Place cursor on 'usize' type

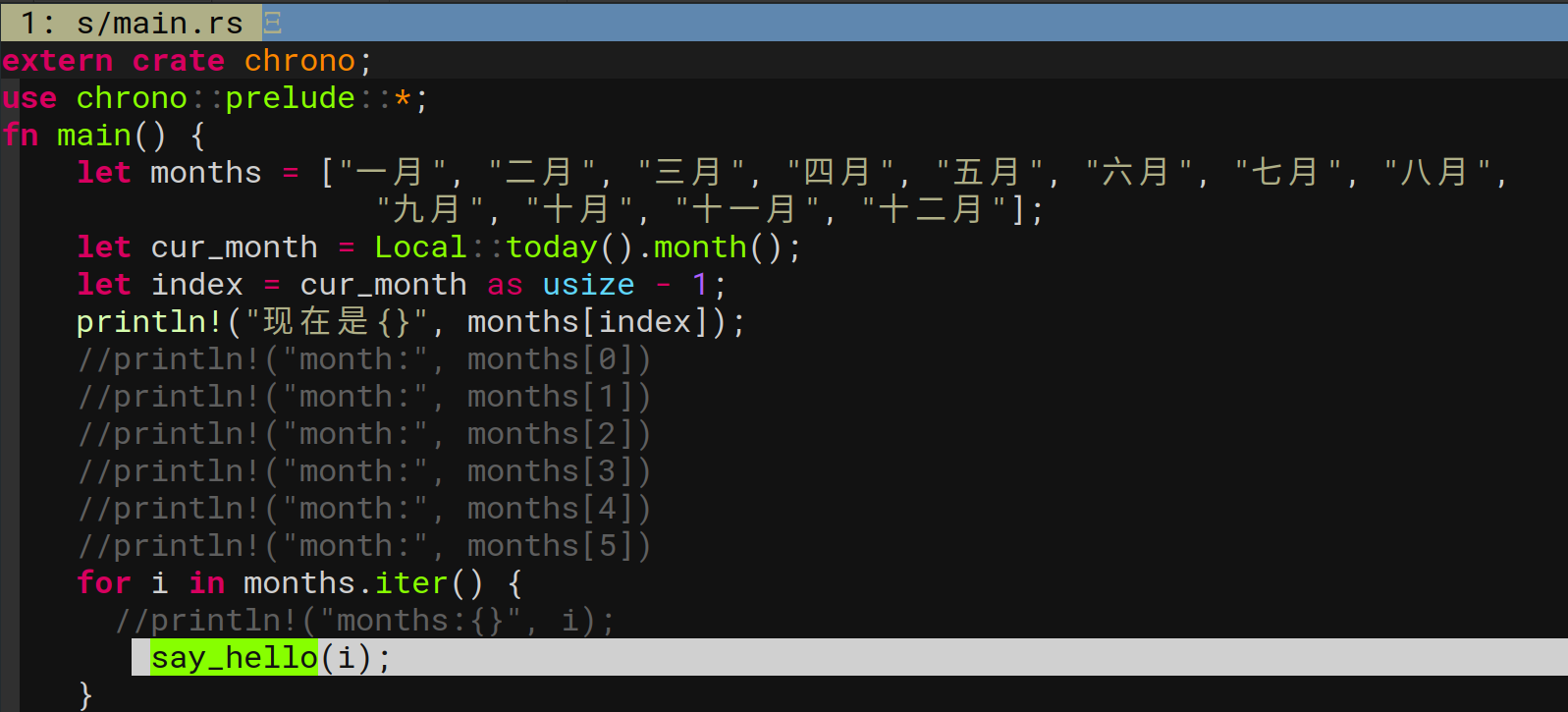[x=588, y=285]
